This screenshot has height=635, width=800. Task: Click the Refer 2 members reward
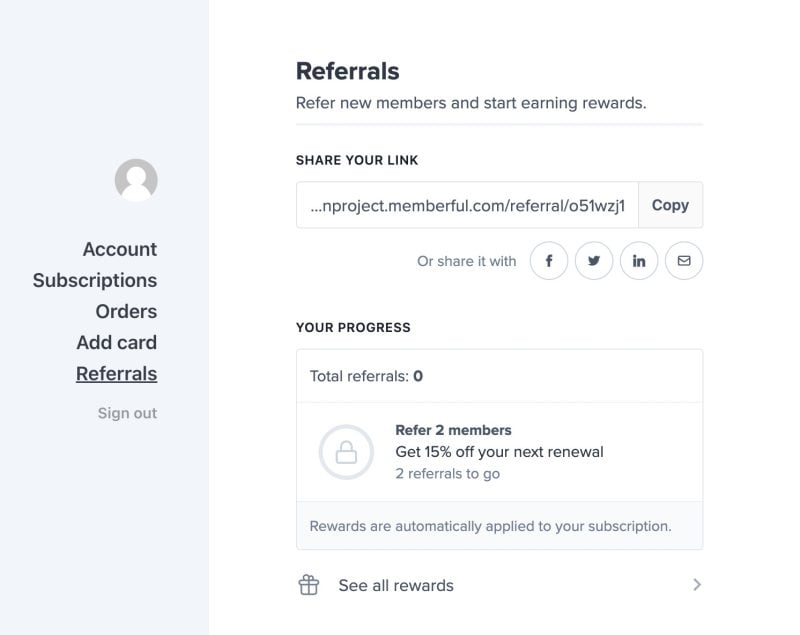click(453, 430)
